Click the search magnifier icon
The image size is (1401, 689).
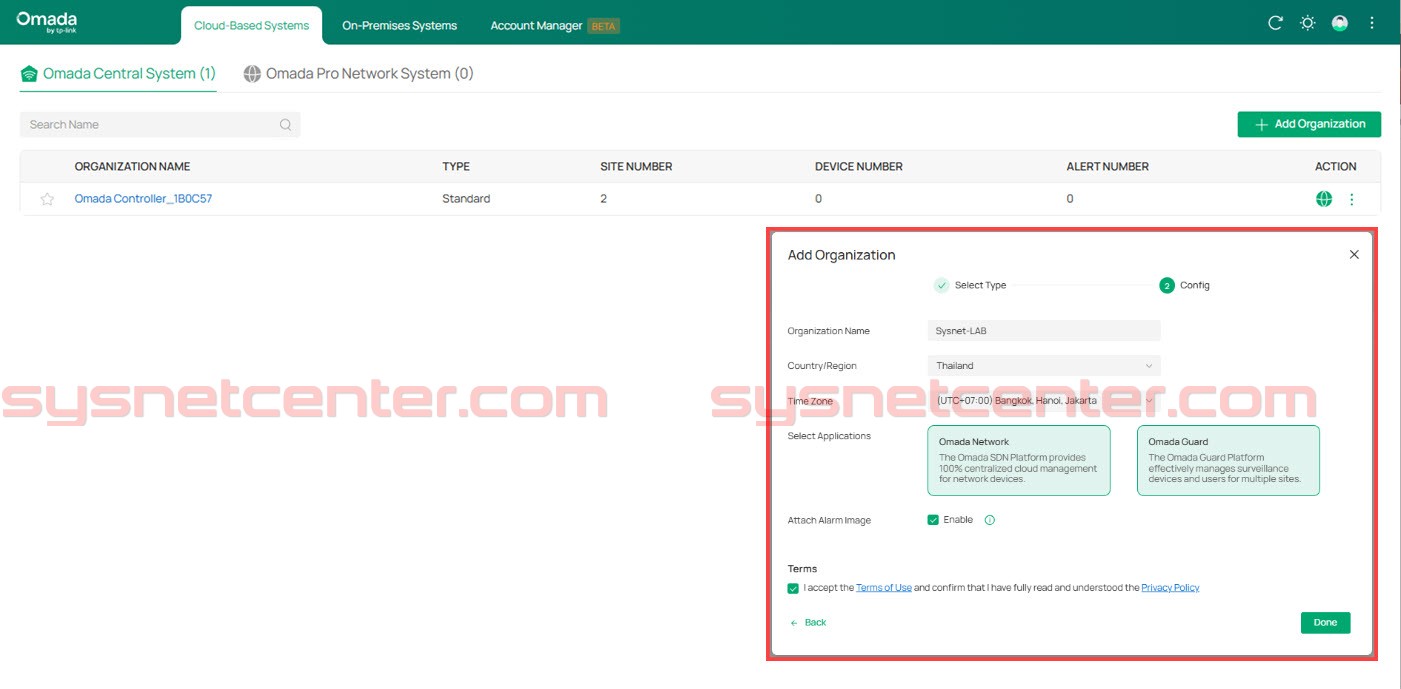pyautogui.click(x=286, y=125)
